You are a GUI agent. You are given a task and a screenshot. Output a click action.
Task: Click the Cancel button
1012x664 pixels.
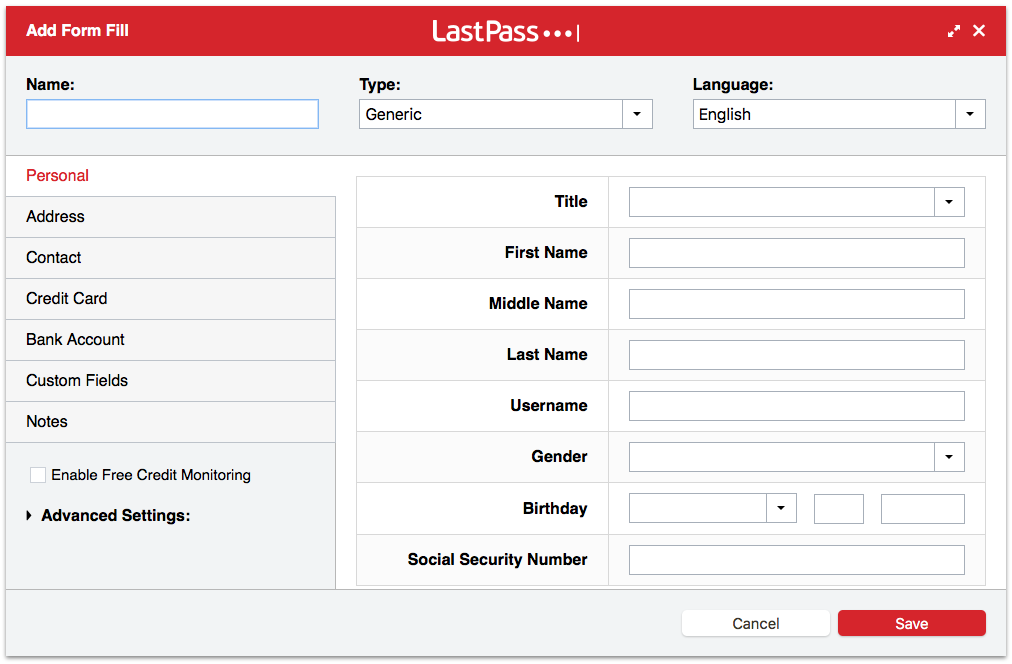click(755, 623)
